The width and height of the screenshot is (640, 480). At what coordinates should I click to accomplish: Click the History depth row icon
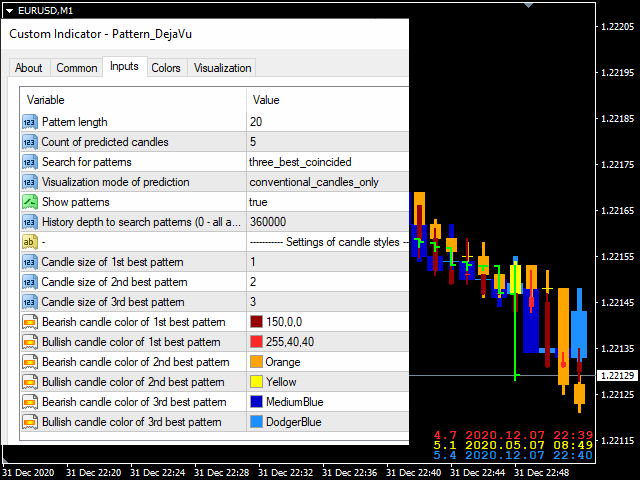point(30,222)
